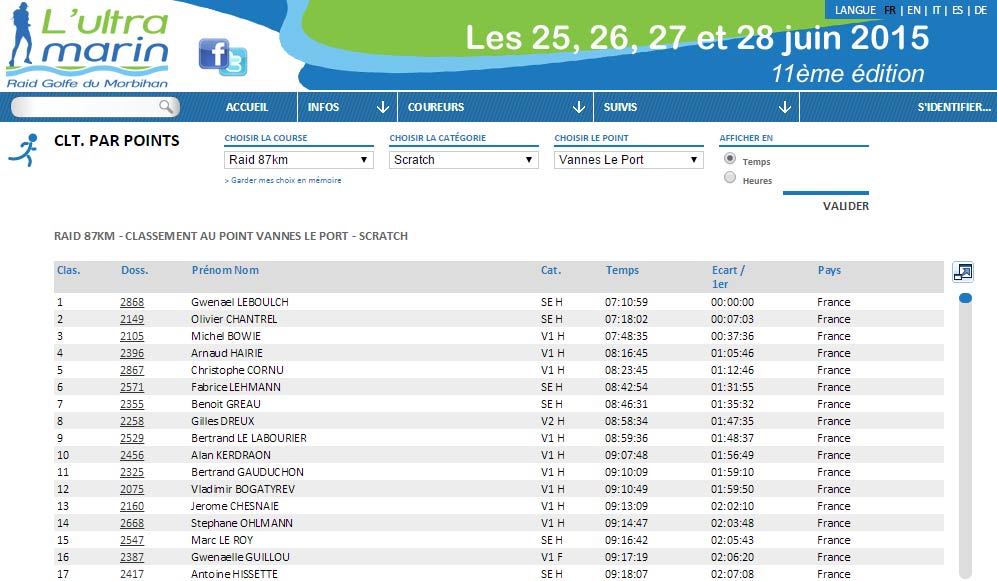
Task: Open the Raid 87km course dropdown
Action: pyautogui.click(x=299, y=160)
